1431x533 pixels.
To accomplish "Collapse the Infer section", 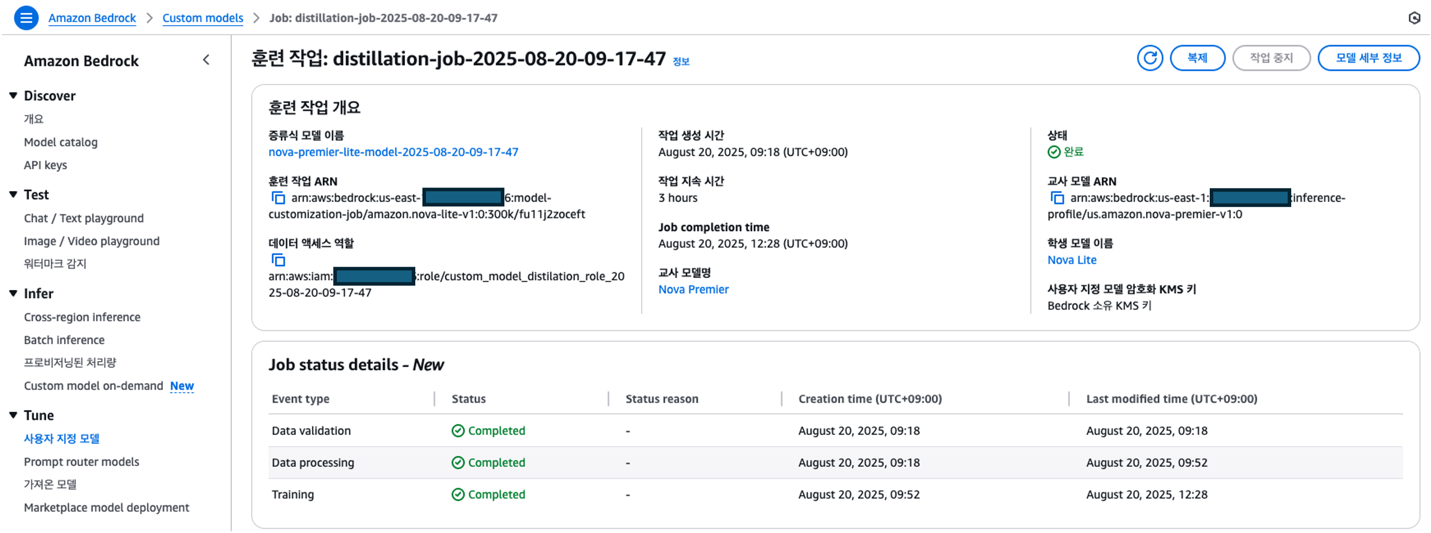I will click(13, 294).
